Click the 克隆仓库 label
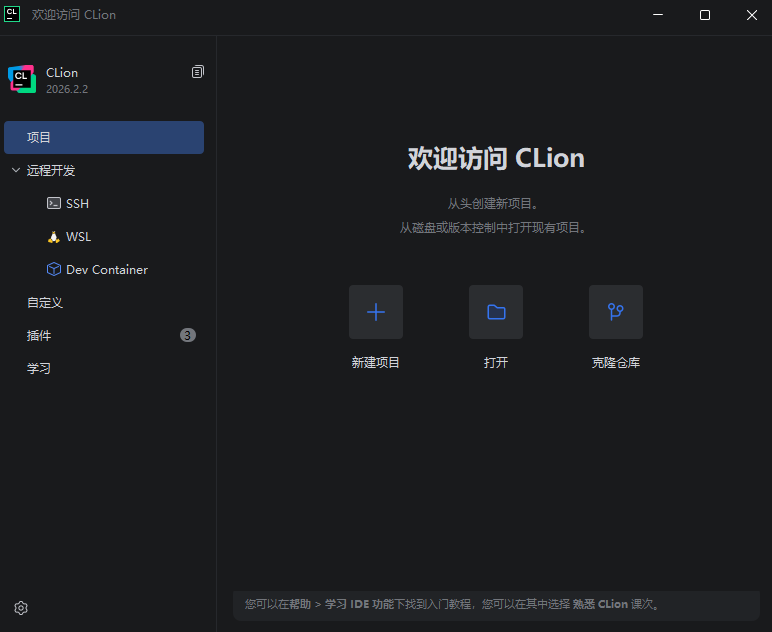772x632 pixels. pos(615,363)
